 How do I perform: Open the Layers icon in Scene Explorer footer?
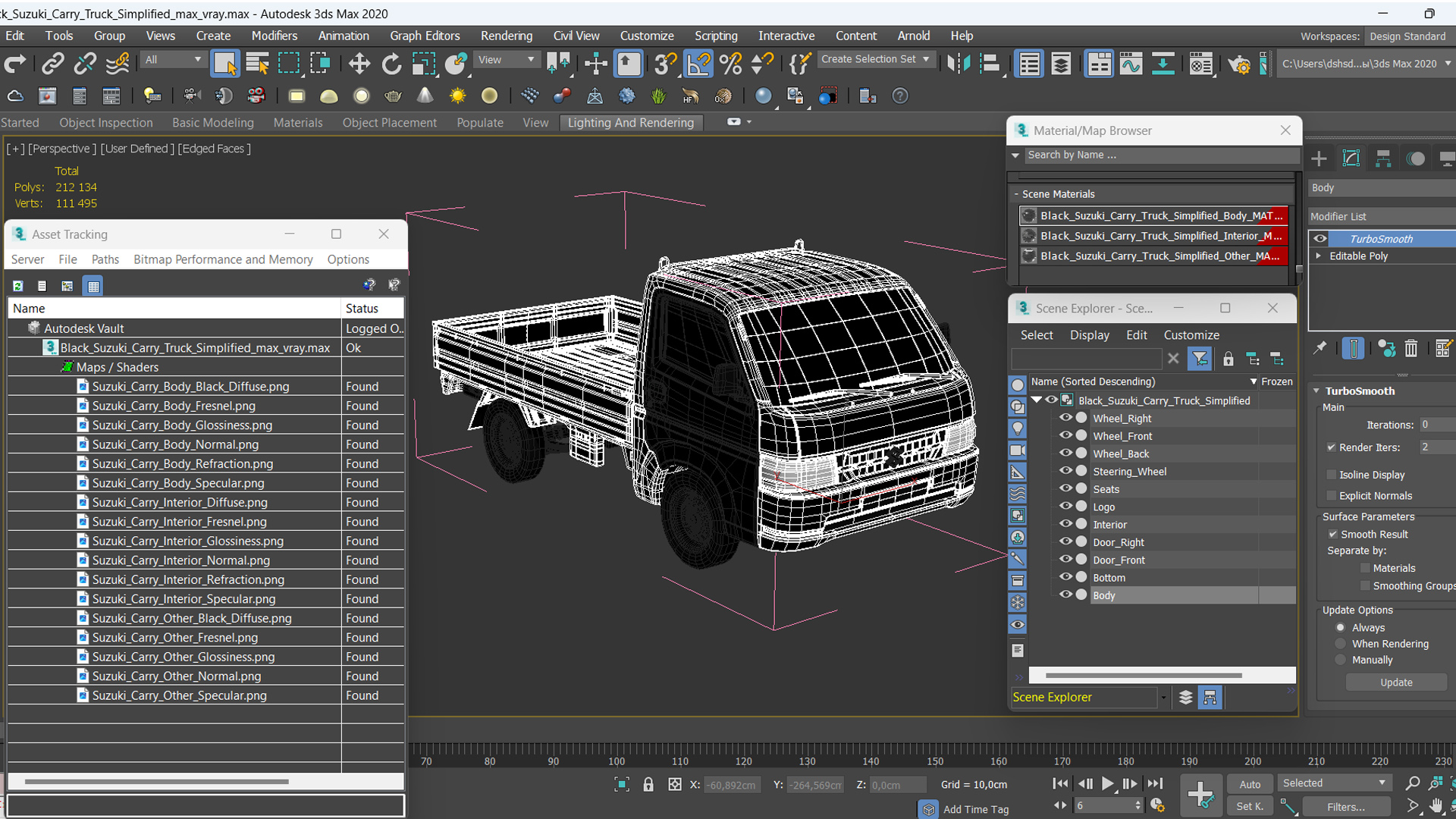pos(1186,697)
